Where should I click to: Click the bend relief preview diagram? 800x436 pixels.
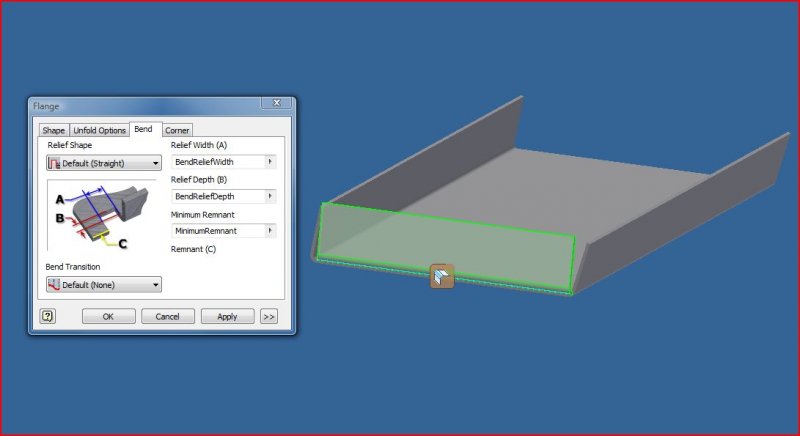[x=102, y=215]
